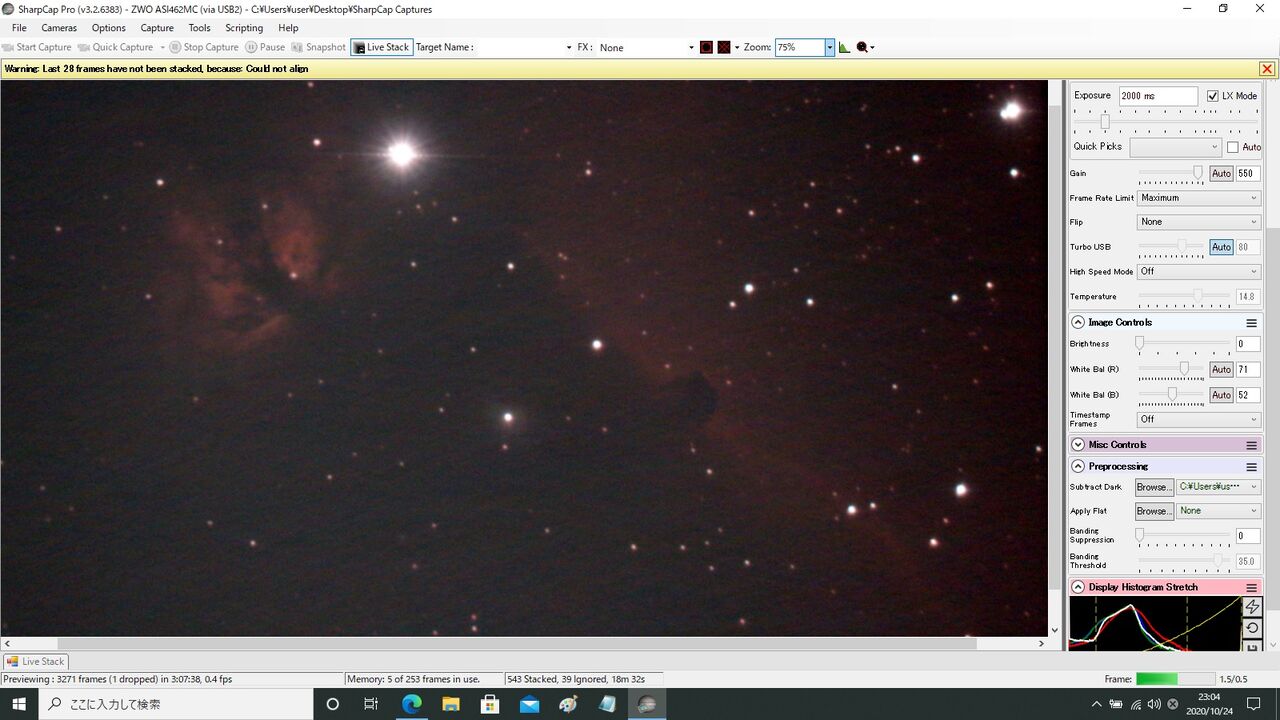Click Browse for Subtract Dark
The width and height of the screenshot is (1280, 720).
coord(1153,487)
